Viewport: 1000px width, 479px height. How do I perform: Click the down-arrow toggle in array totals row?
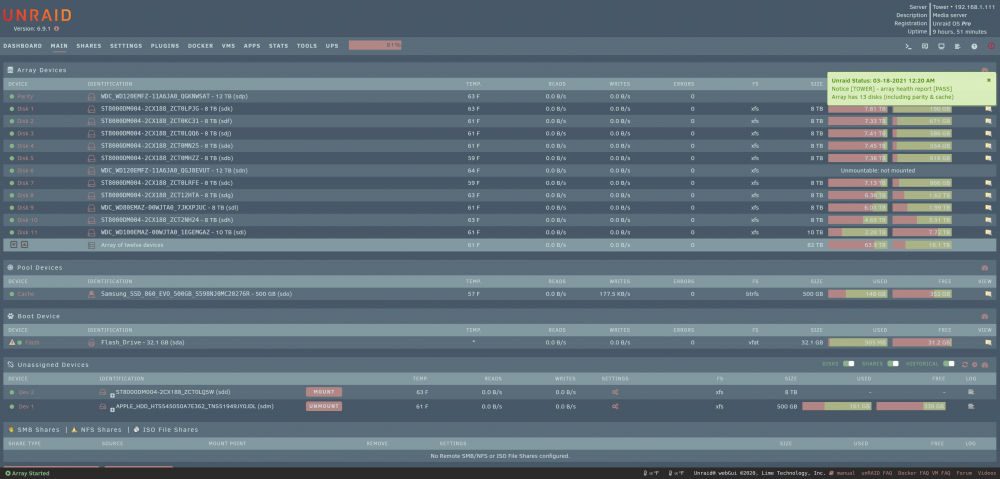[14, 244]
